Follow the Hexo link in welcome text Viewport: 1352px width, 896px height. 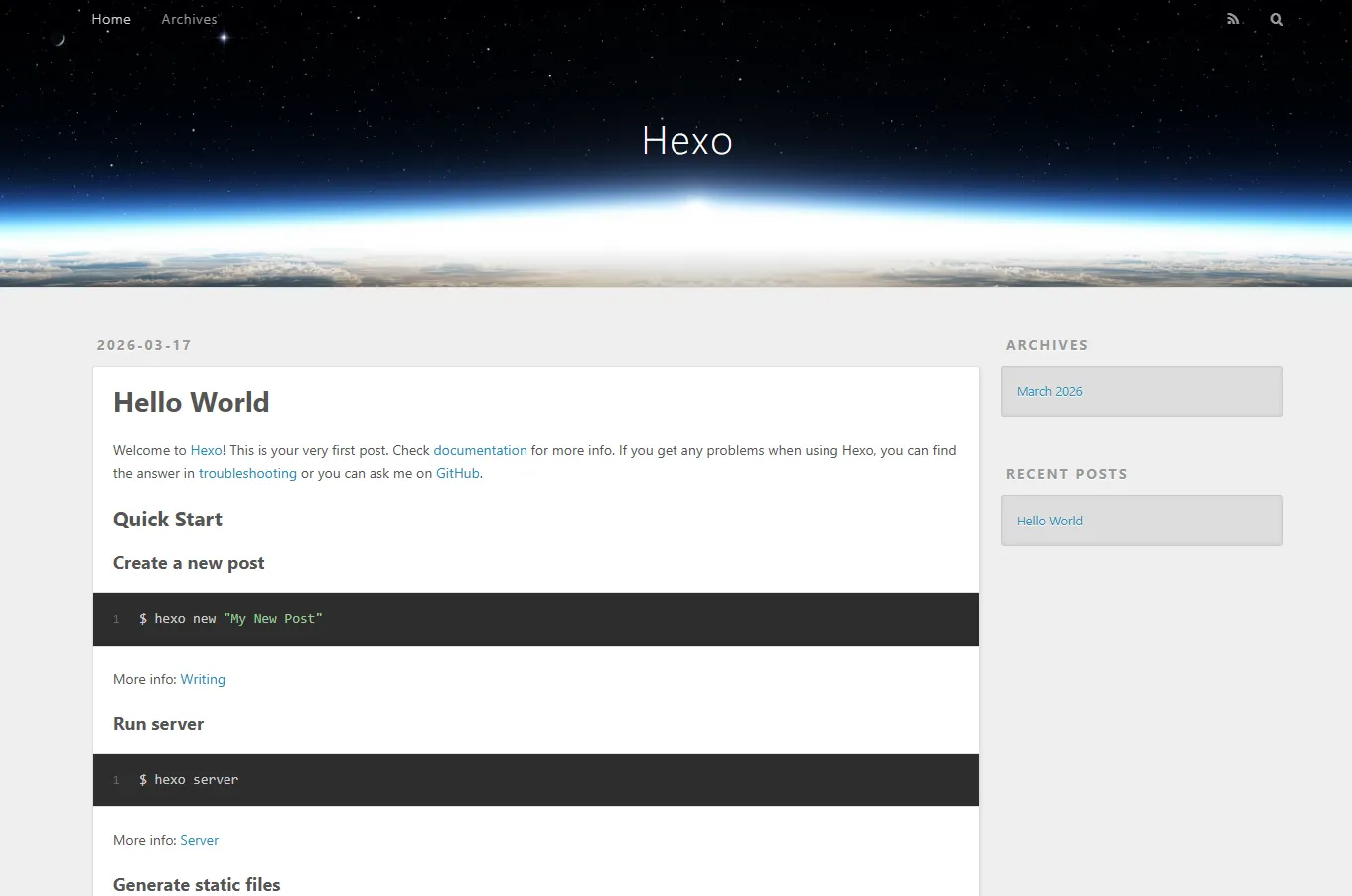207,450
